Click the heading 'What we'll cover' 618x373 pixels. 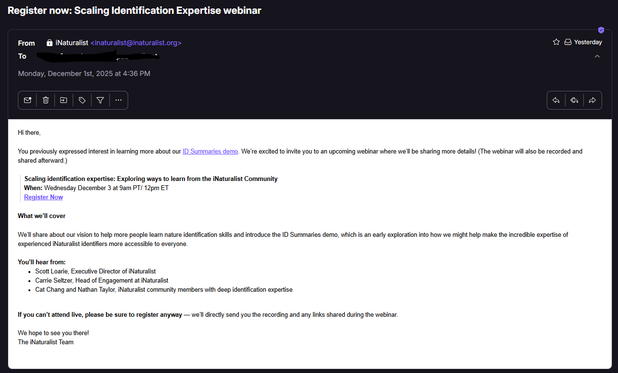(x=41, y=216)
